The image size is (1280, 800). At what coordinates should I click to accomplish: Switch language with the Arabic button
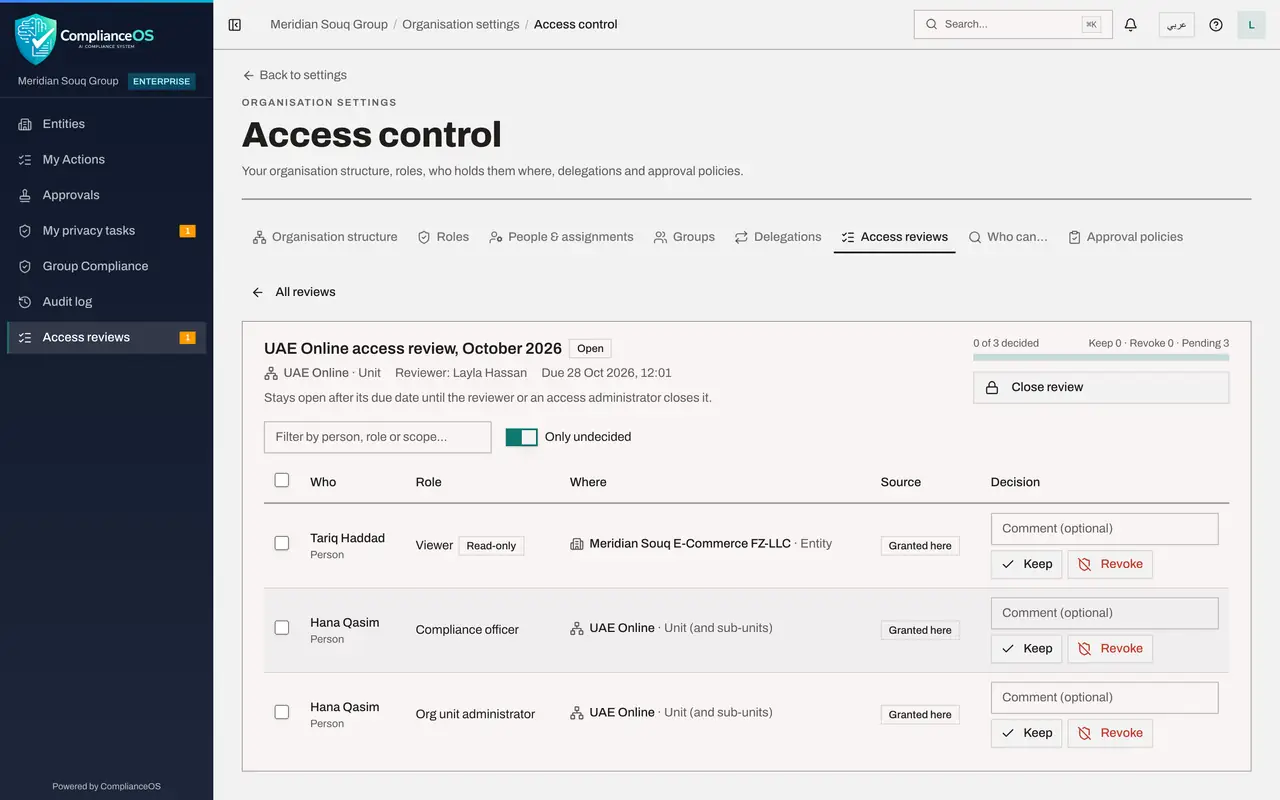point(1177,25)
